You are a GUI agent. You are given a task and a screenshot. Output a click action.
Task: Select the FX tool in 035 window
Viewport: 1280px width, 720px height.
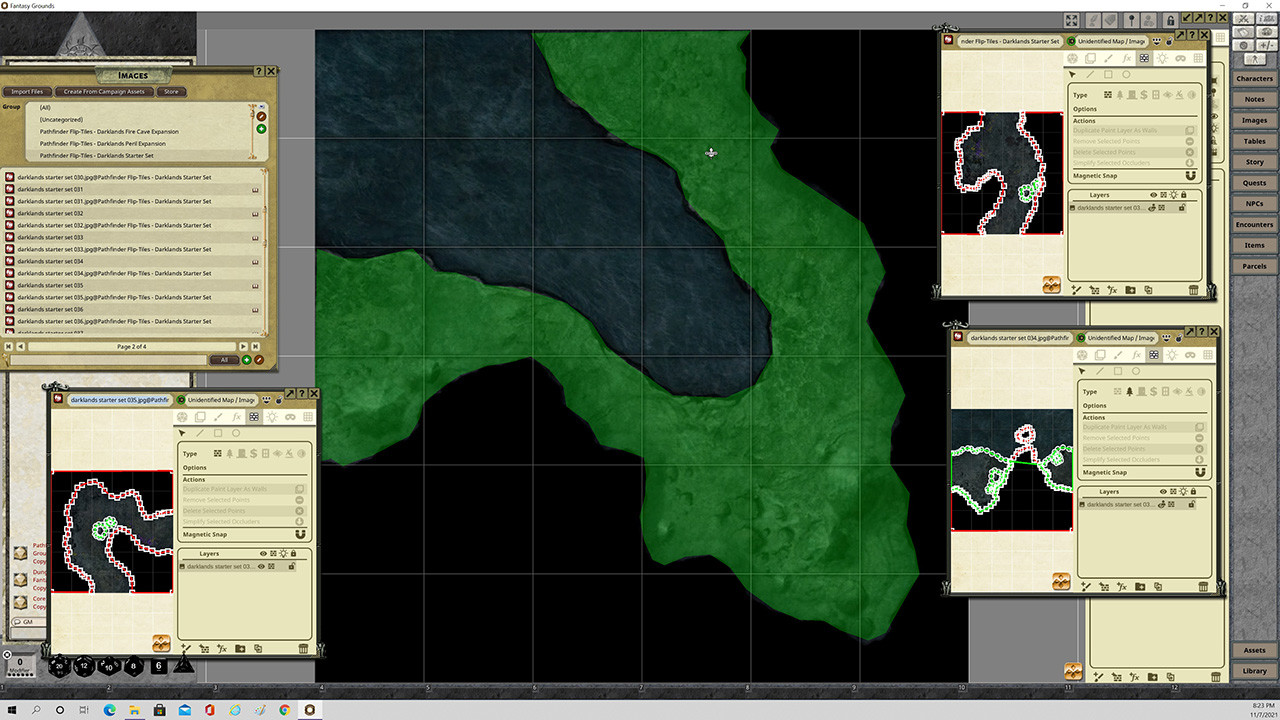(236, 417)
